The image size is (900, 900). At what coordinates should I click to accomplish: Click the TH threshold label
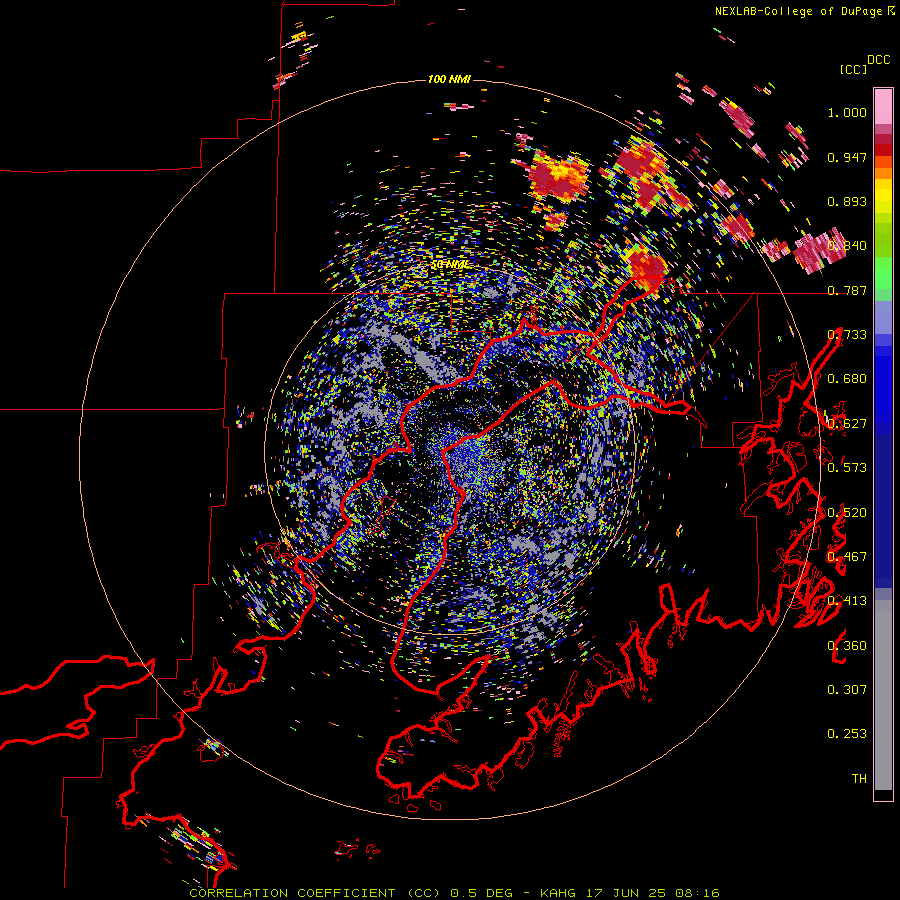click(859, 779)
